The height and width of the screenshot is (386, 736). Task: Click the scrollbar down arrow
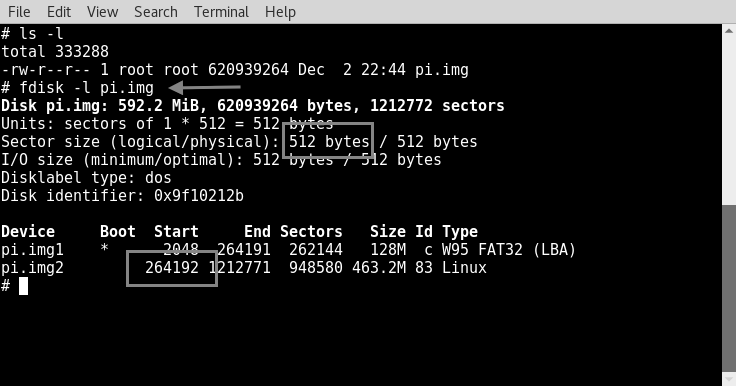pyautogui.click(x=729, y=379)
